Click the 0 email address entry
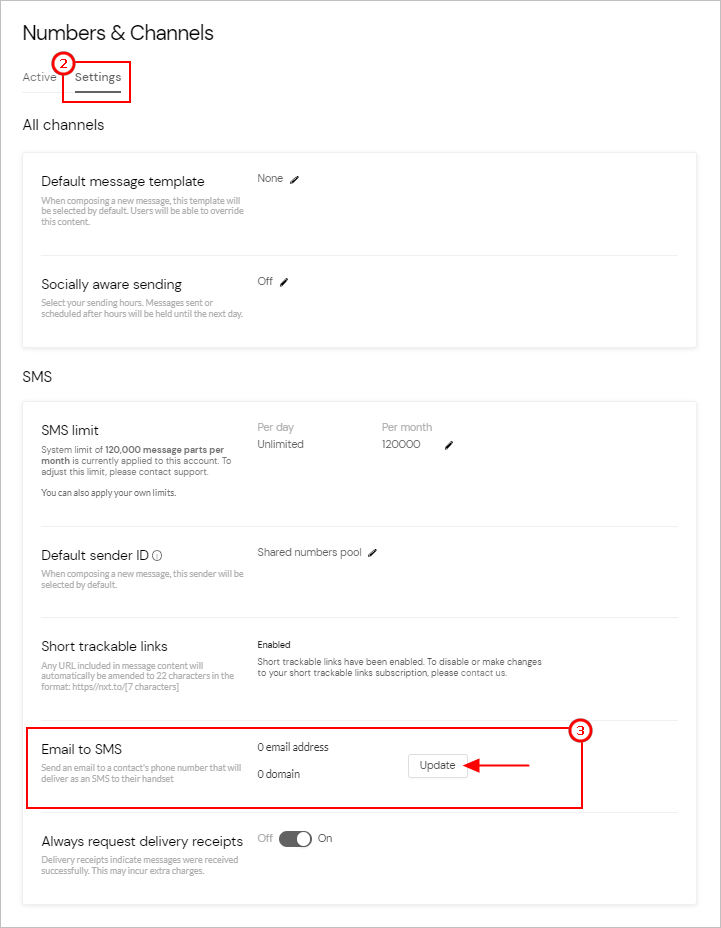This screenshot has width=721, height=928. click(x=292, y=746)
